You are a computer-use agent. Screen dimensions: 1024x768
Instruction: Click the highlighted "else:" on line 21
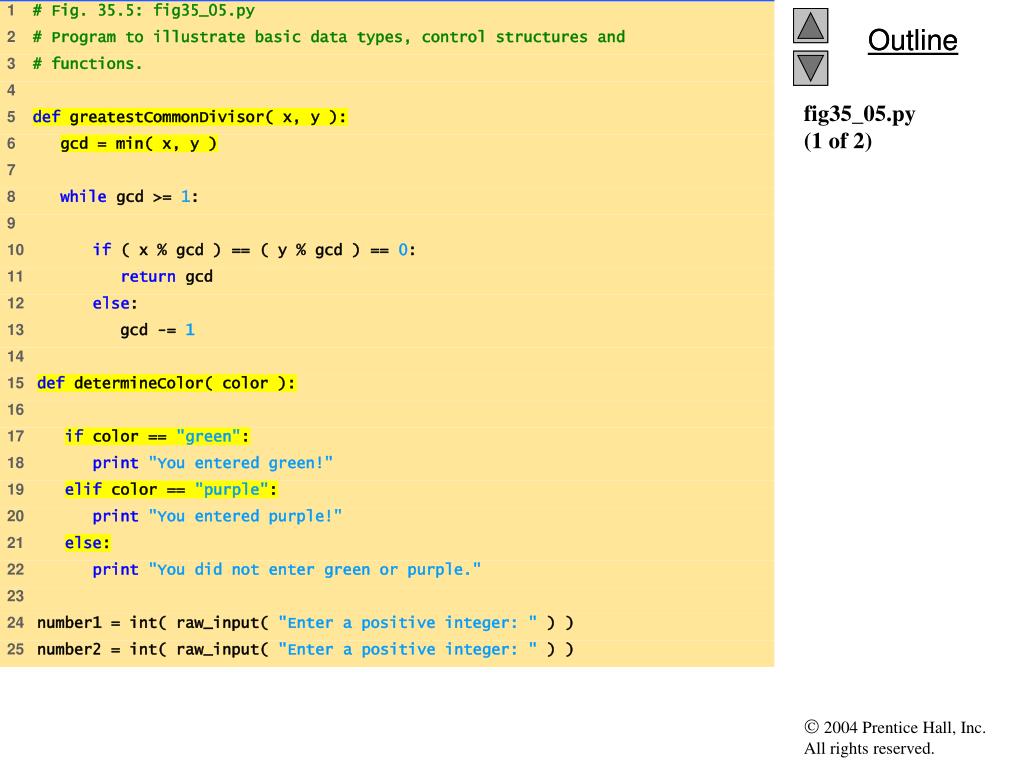(88, 543)
